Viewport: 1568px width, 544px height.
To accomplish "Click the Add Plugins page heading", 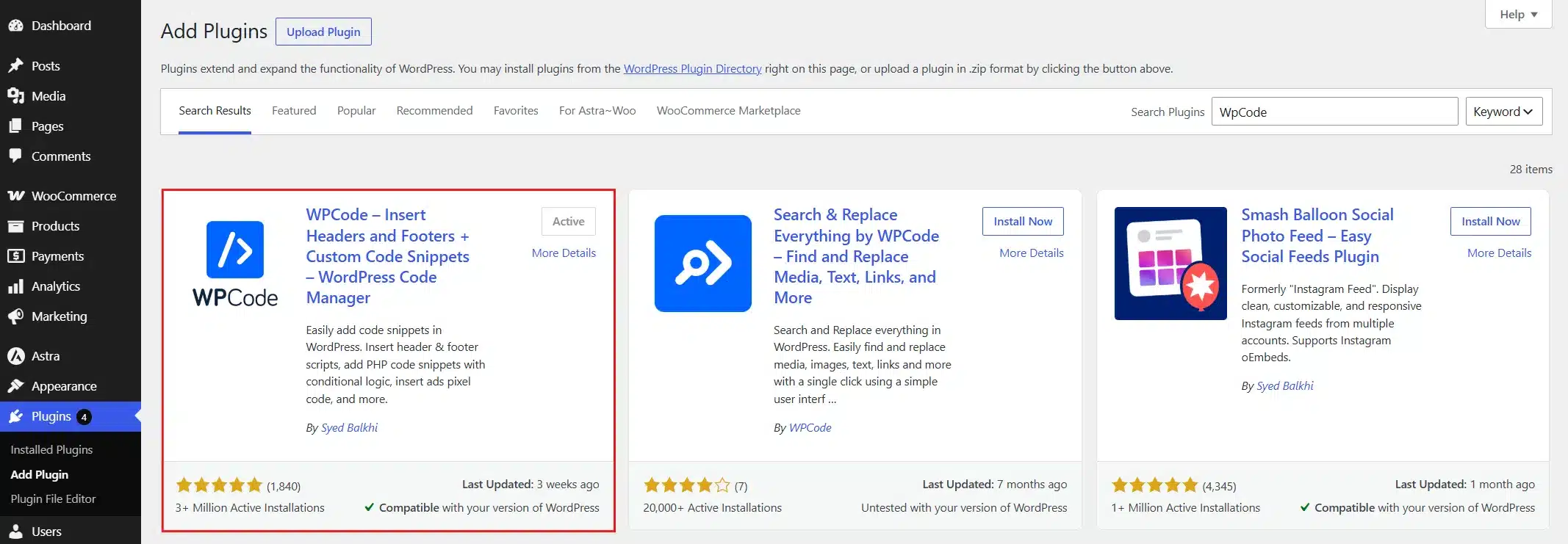I will [214, 31].
